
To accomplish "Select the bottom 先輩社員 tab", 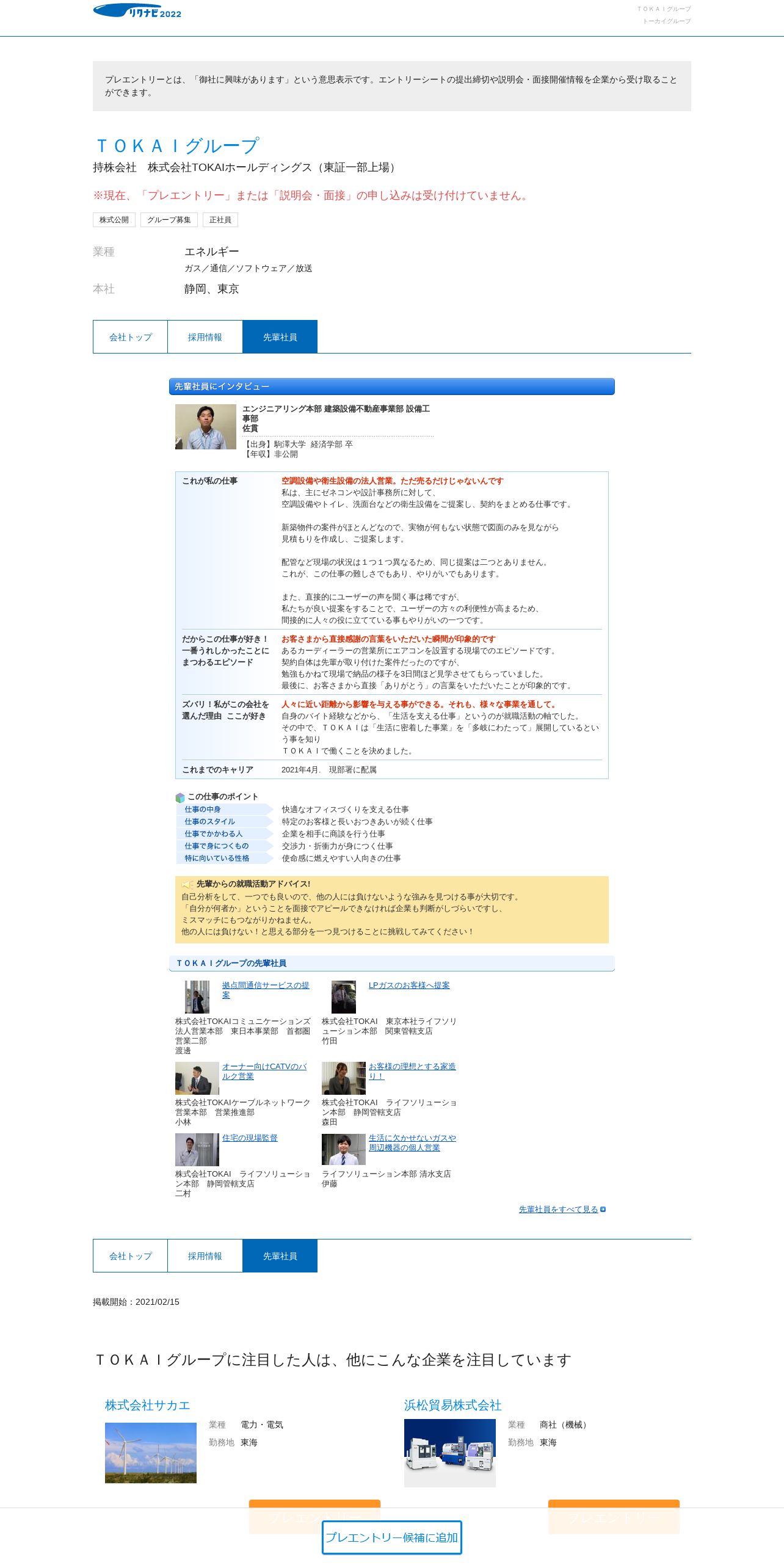I will click(x=280, y=1256).
